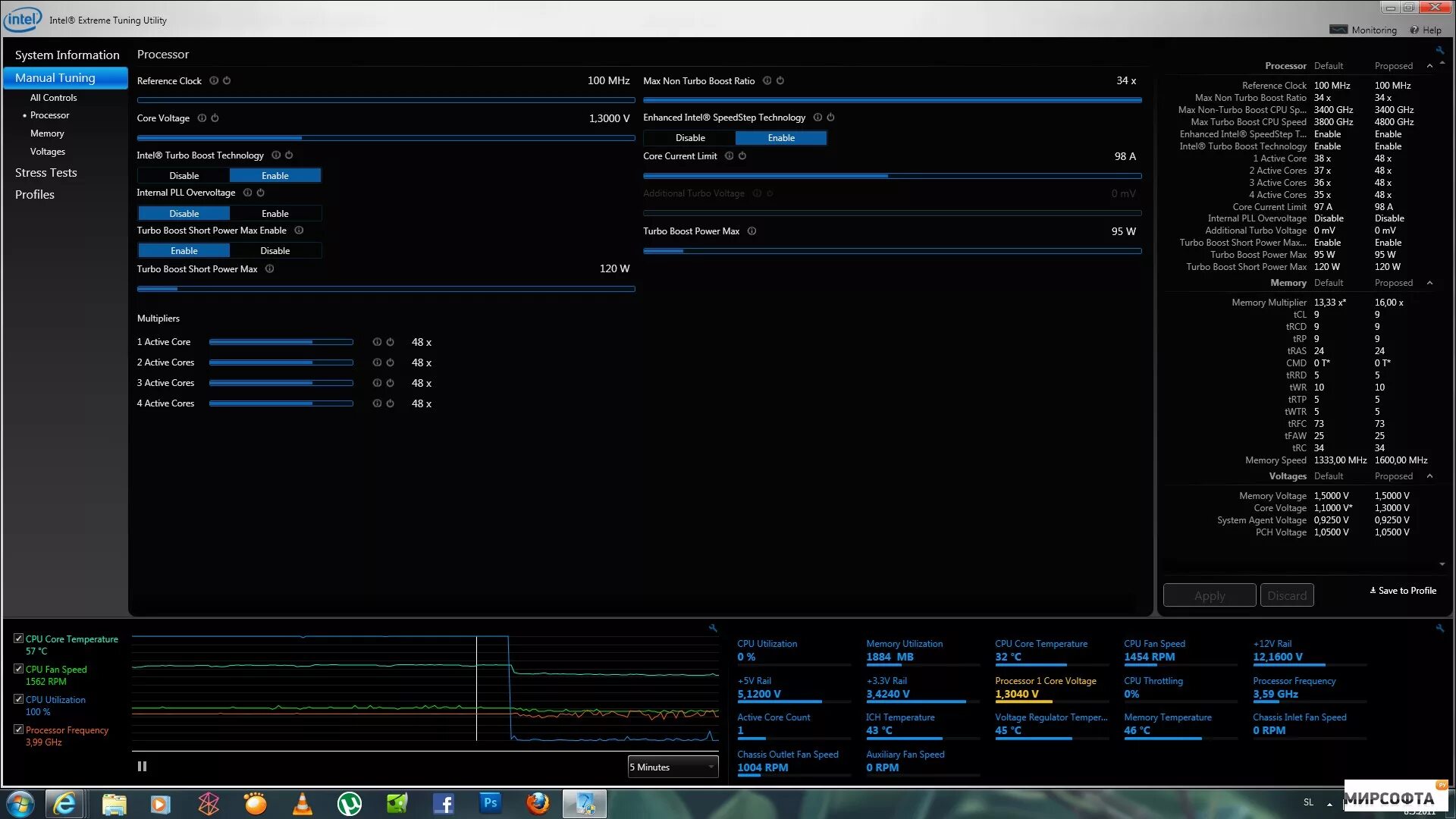Reset Core Current Limit to default

742,156
